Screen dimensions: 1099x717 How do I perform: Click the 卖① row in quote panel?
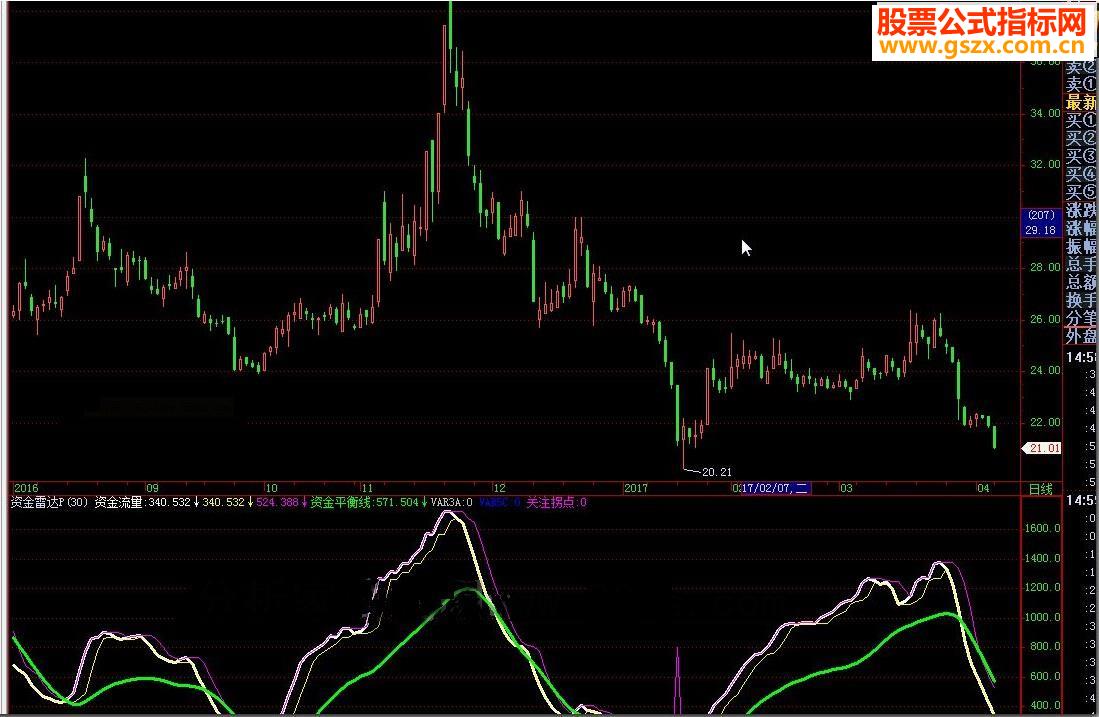(x=1081, y=84)
